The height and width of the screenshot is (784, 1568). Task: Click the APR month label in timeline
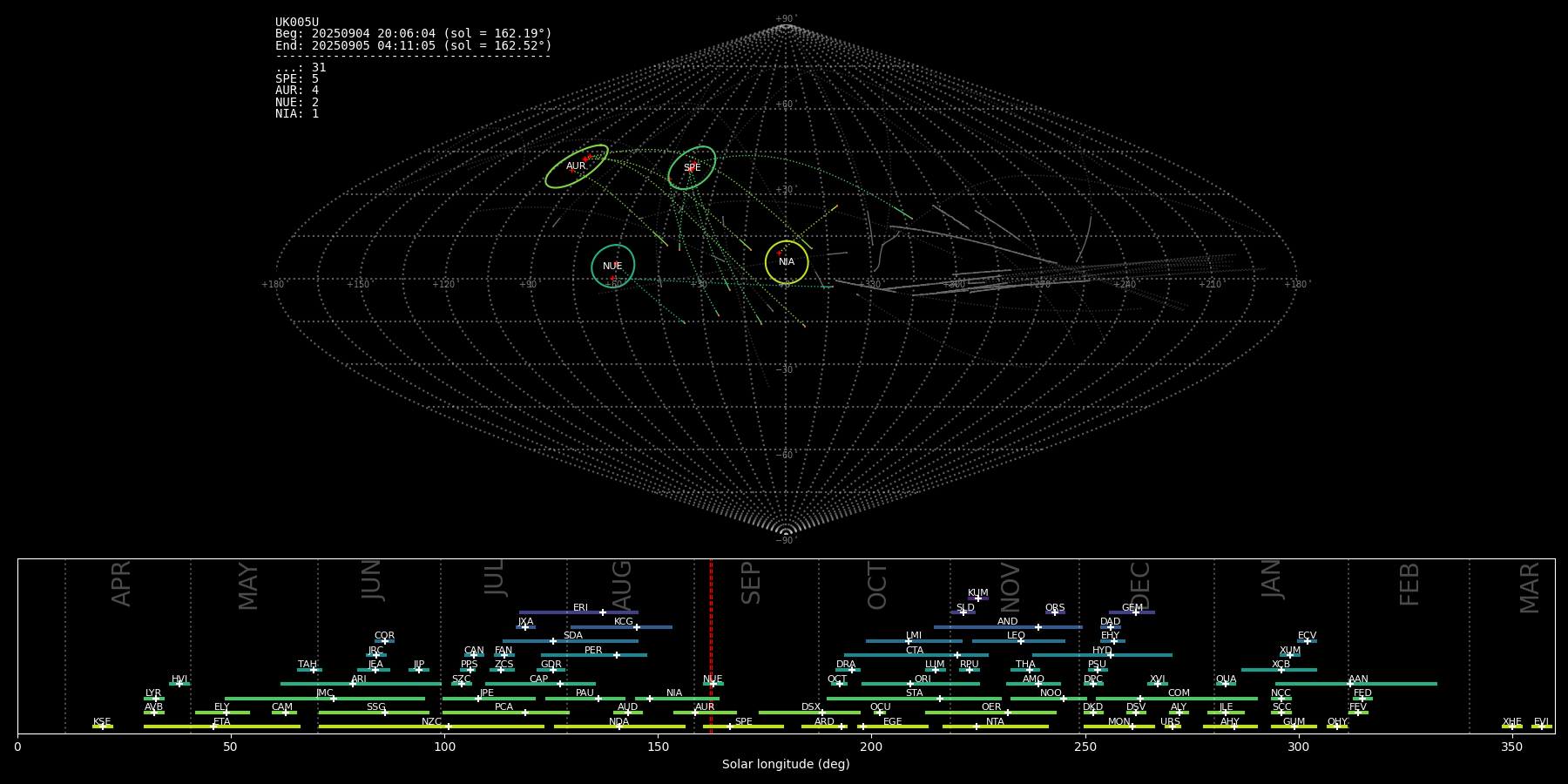click(x=121, y=584)
